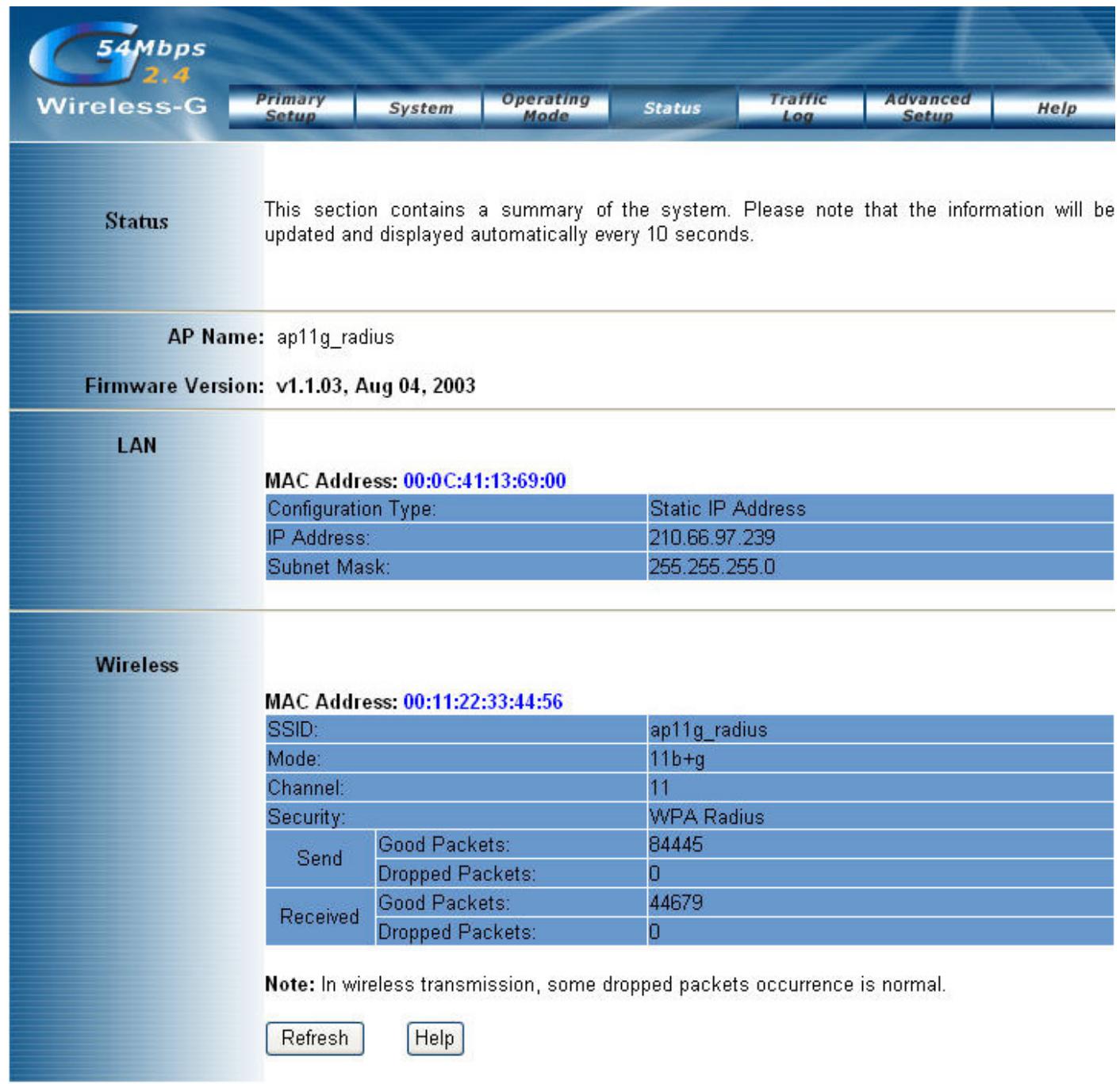Open the Traffic Log tab
1120x1084 pixels.
pos(800,107)
